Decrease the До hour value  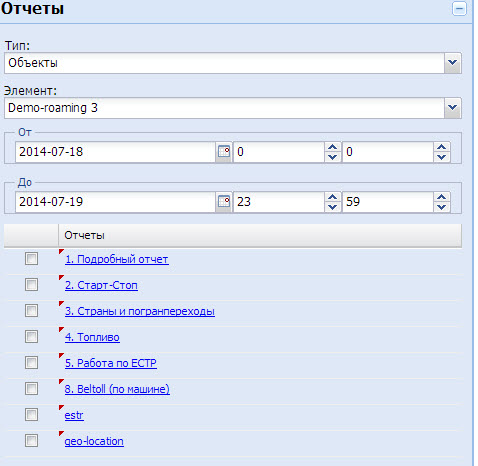(x=332, y=207)
